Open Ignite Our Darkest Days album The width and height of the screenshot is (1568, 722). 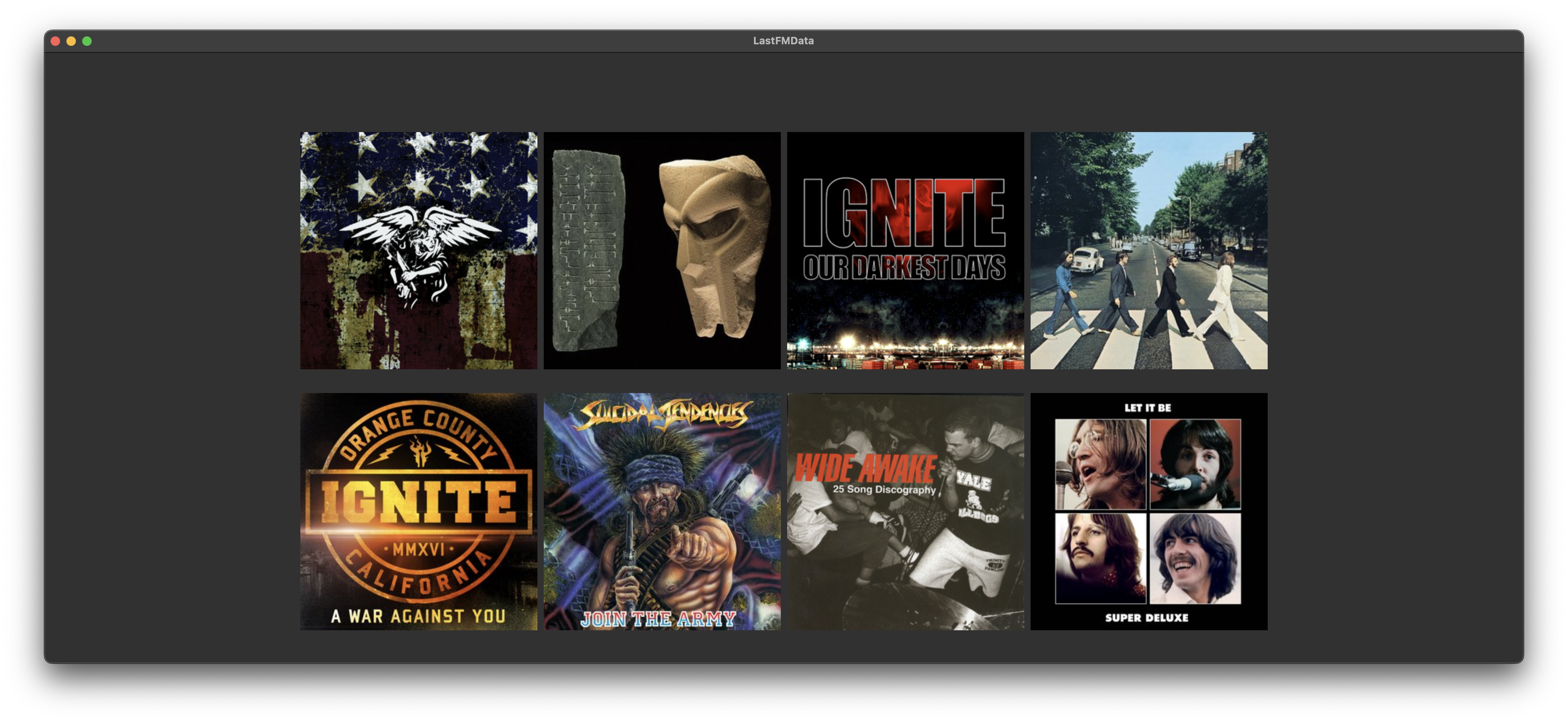coord(905,250)
